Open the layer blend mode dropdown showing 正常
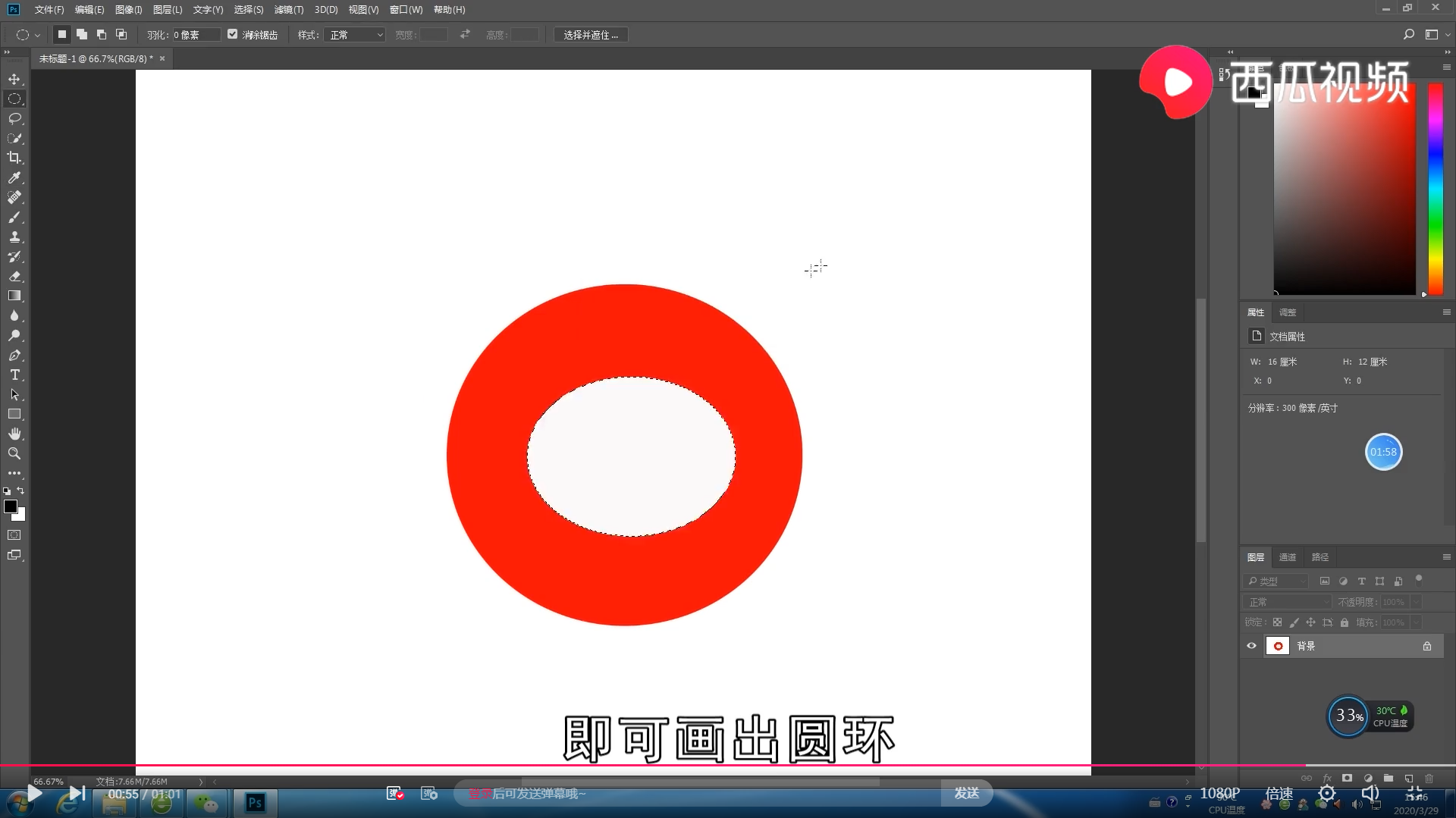1456x818 pixels. coord(1287,601)
